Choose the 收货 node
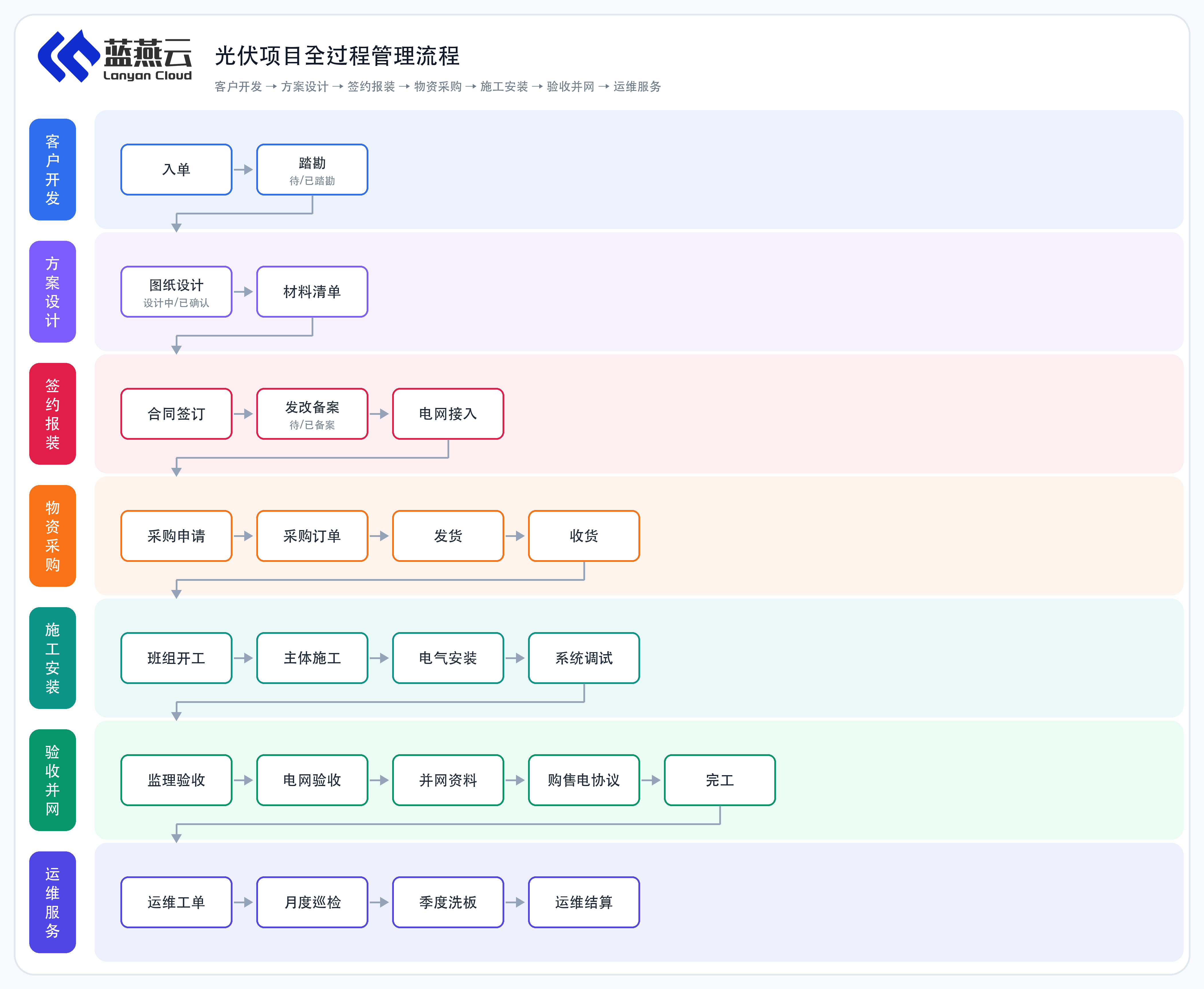 click(x=584, y=535)
